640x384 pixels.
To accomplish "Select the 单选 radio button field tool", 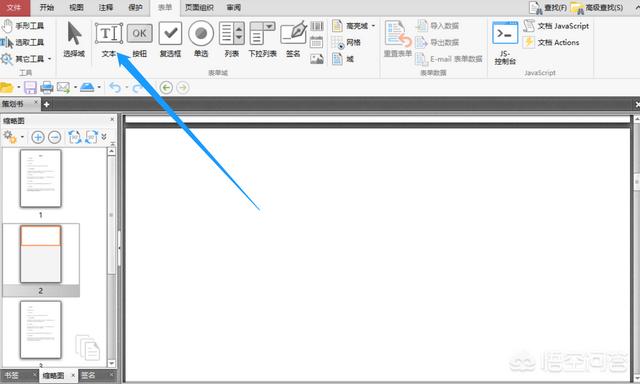I will 201,40.
